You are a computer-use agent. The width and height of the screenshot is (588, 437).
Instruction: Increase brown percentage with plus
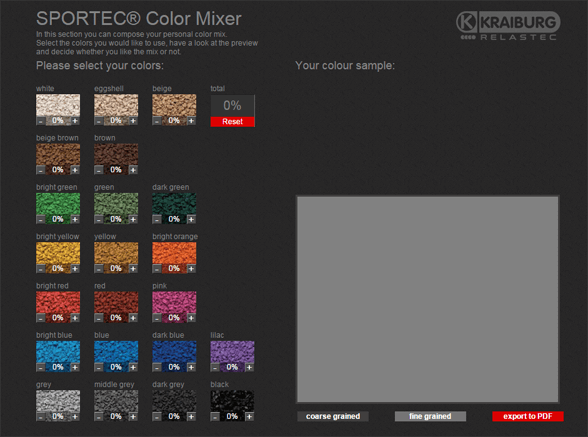click(x=133, y=170)
